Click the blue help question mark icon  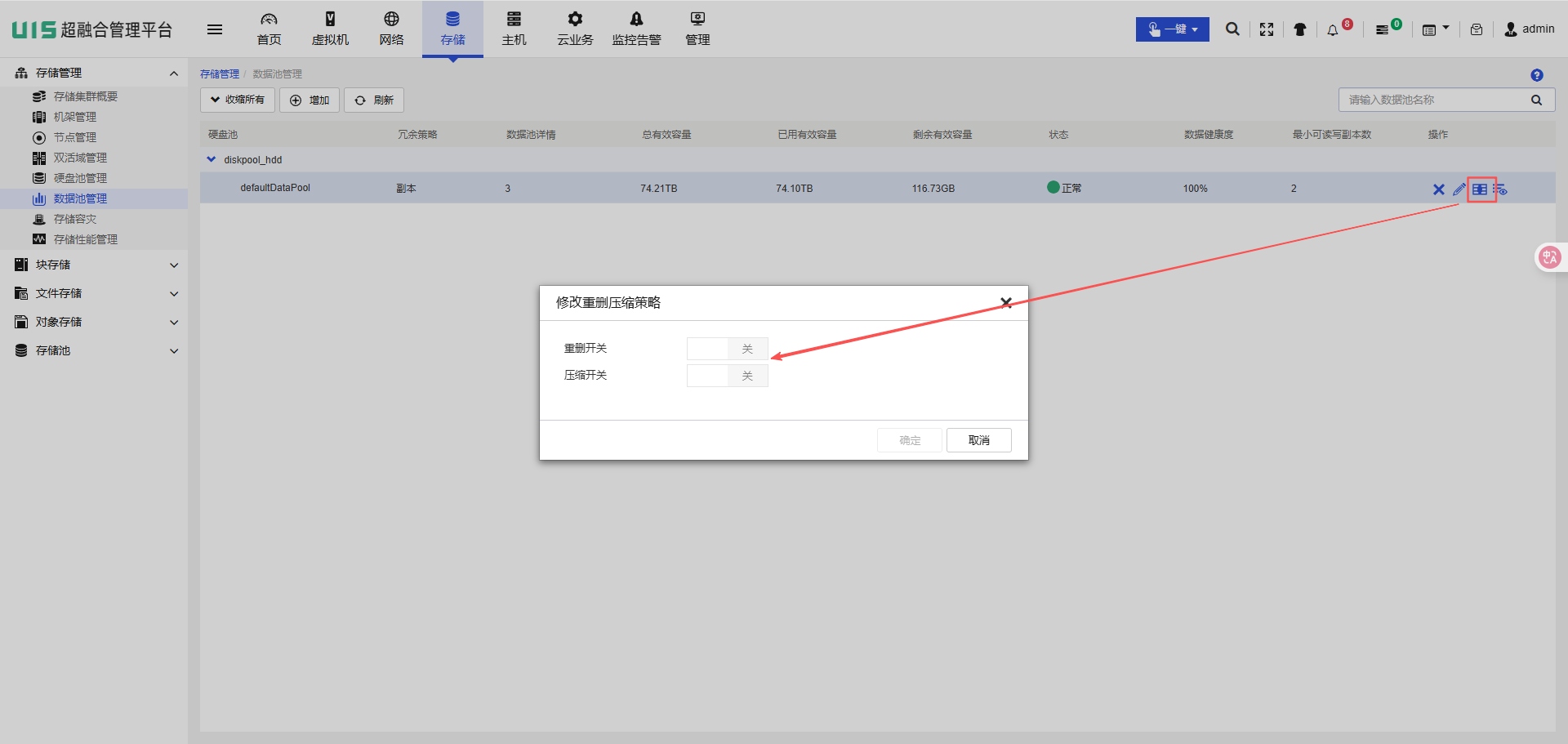tap(1536, 75)
